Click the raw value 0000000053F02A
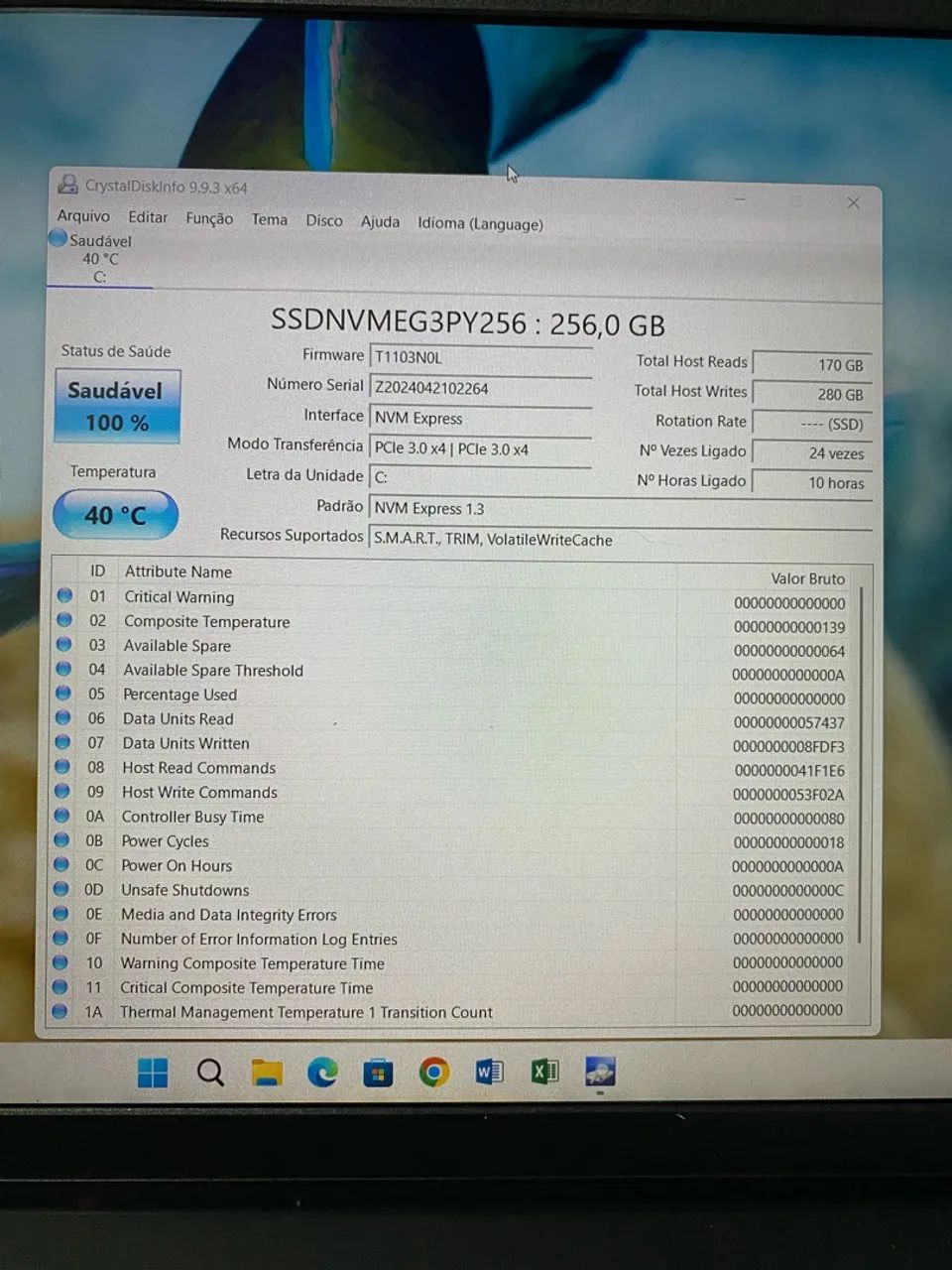 789,794
